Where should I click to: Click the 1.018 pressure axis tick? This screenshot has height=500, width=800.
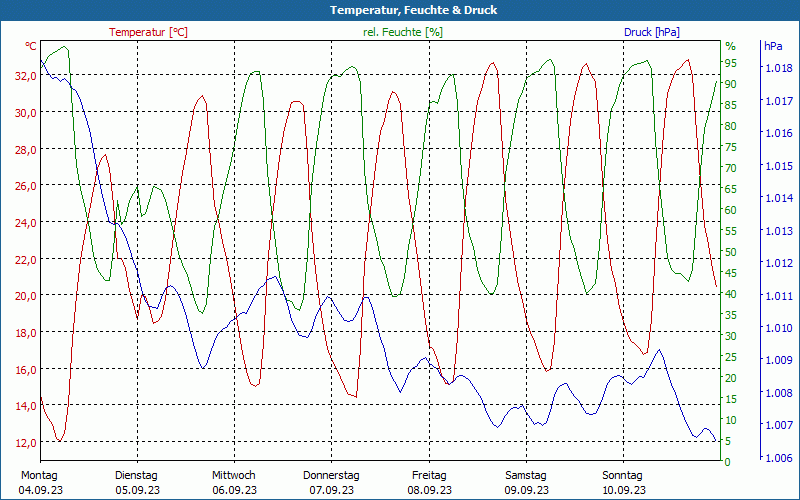[x=778, y=69]
